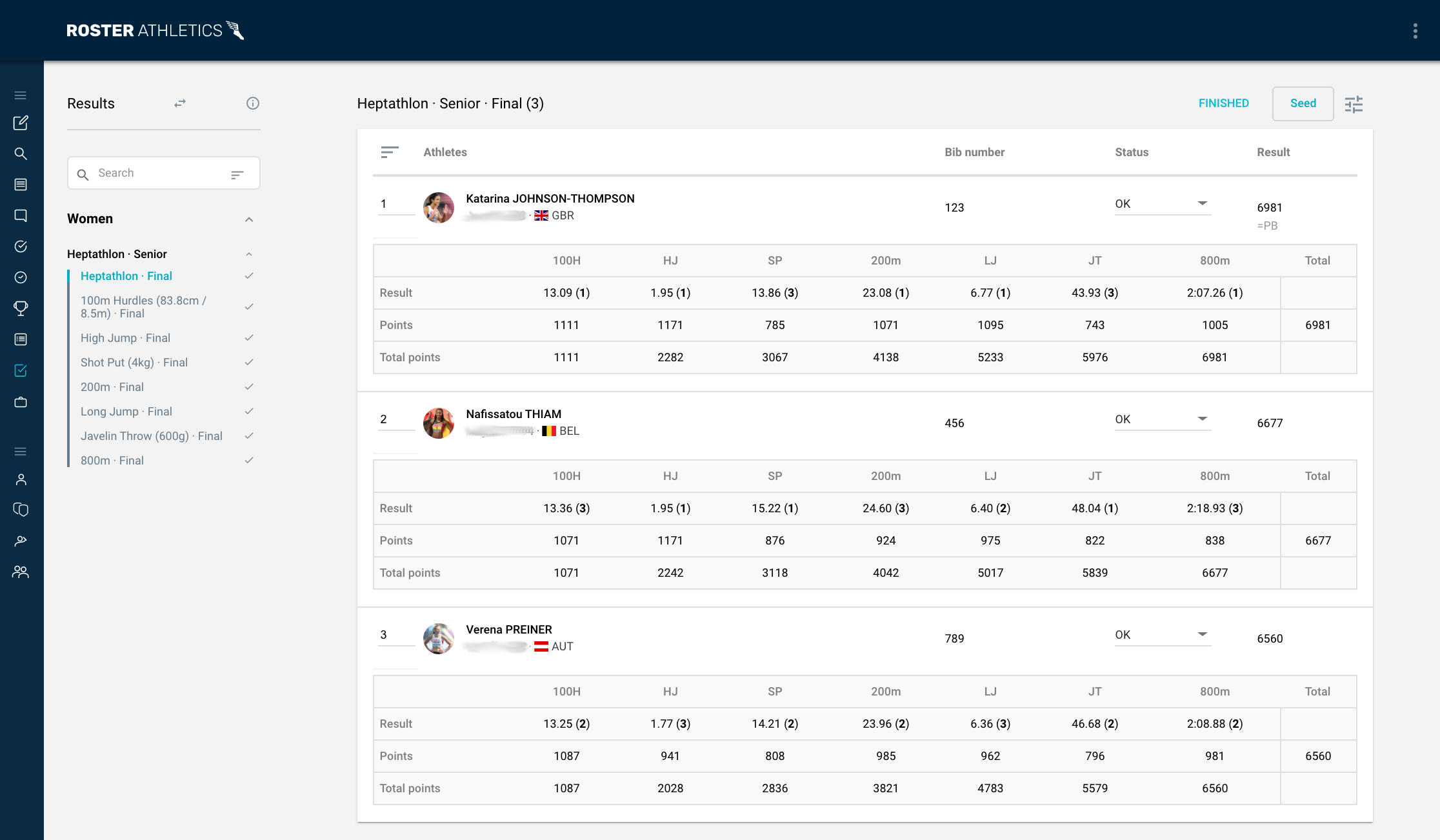
Task: Click the sort icon beside Athletes header
Action: pyautogui.click(x=389, y=152)
